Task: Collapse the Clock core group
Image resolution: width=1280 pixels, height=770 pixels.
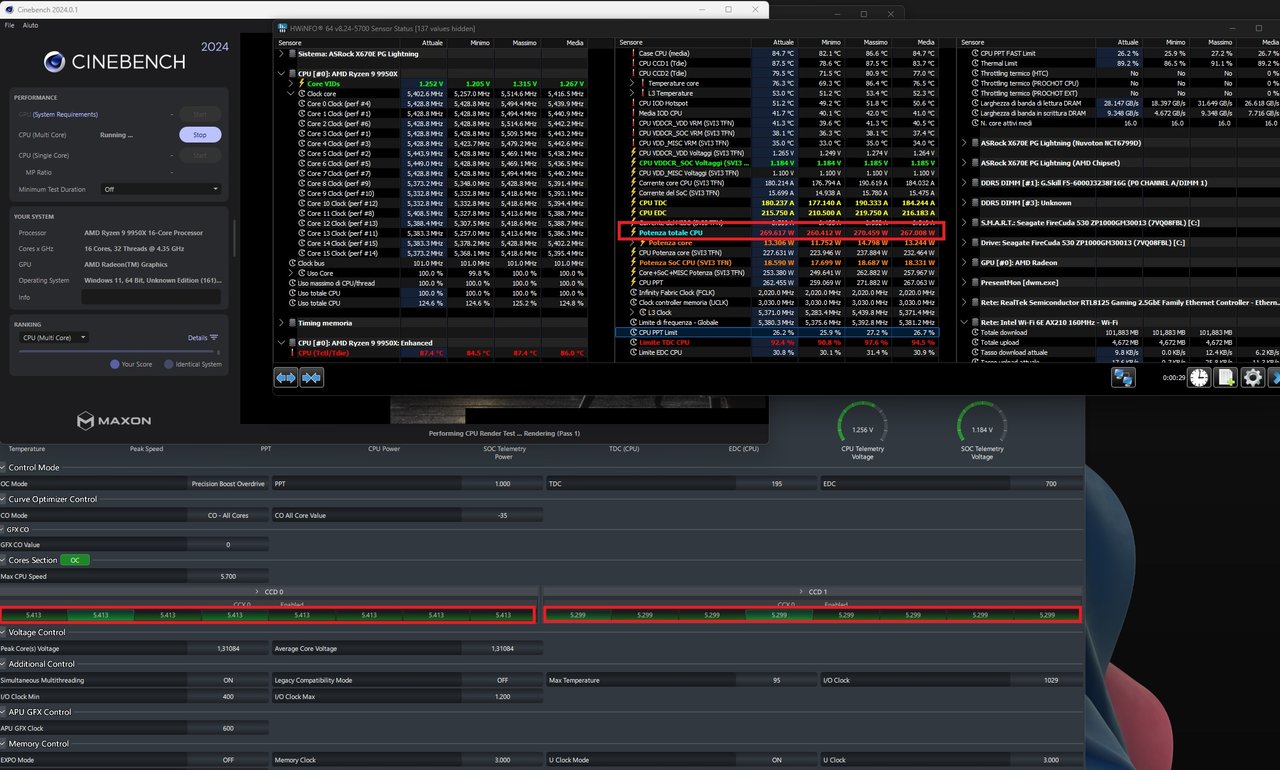Action: (x=291, y=93)
